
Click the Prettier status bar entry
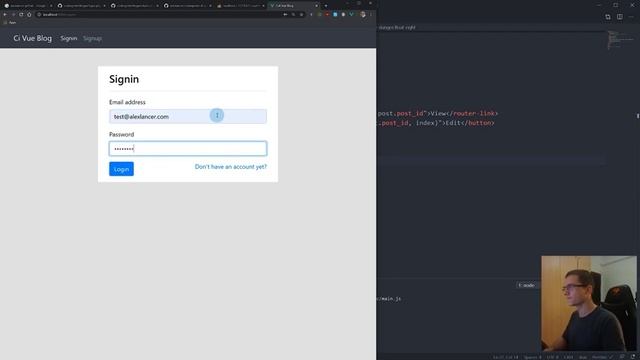pos(602,357)
